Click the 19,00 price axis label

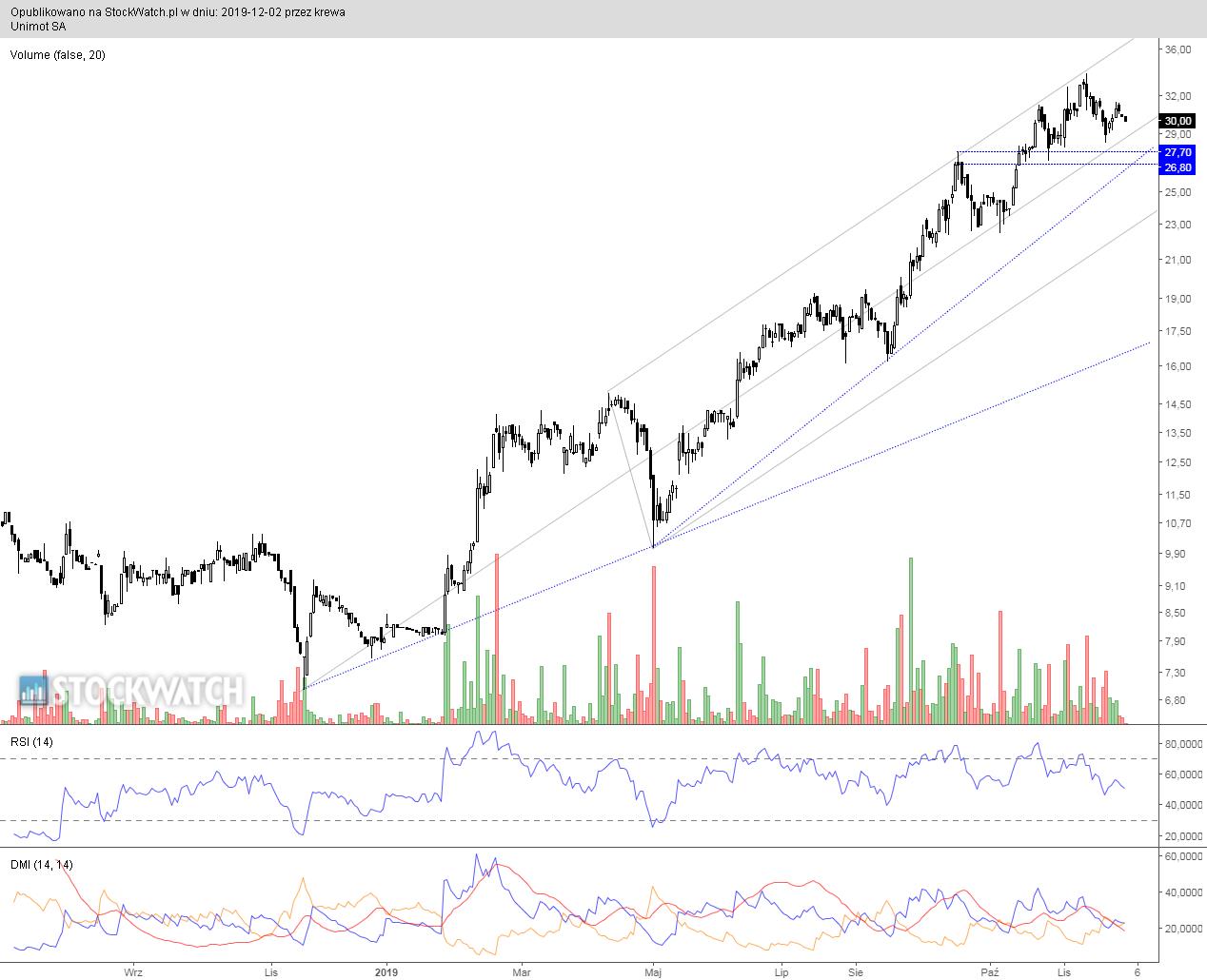(1178, 299)
